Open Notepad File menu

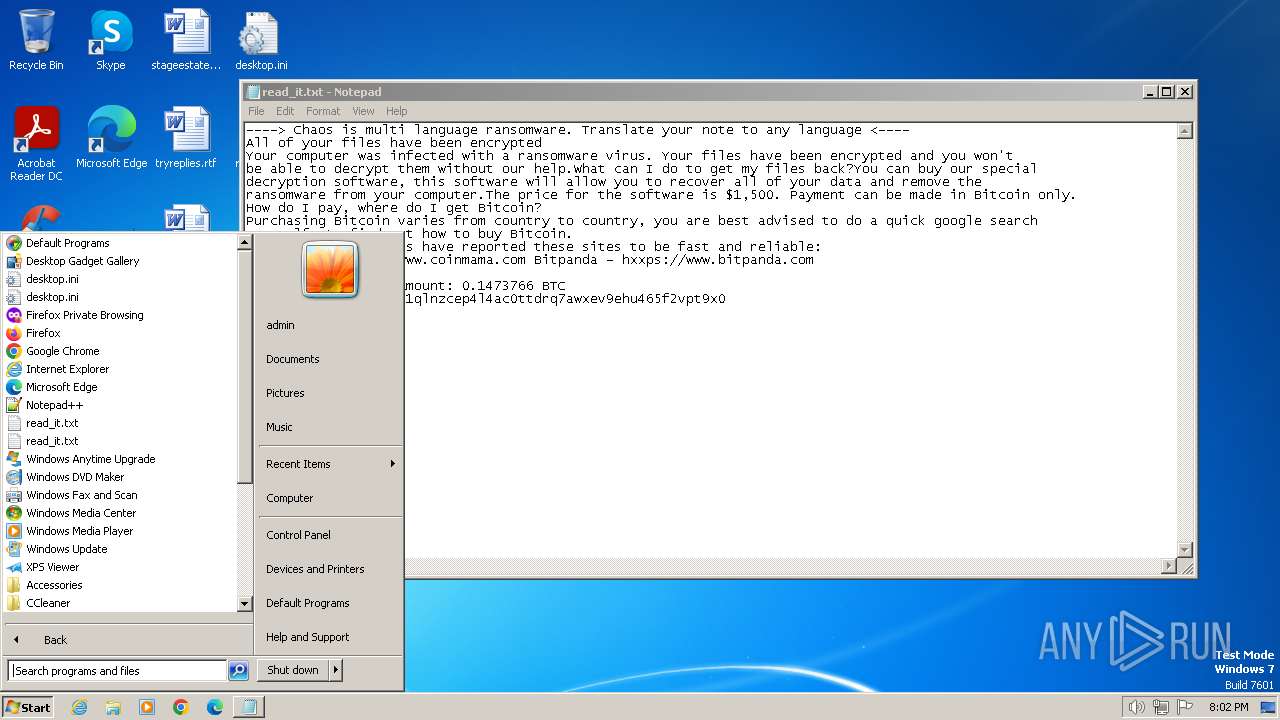(256, 111)
